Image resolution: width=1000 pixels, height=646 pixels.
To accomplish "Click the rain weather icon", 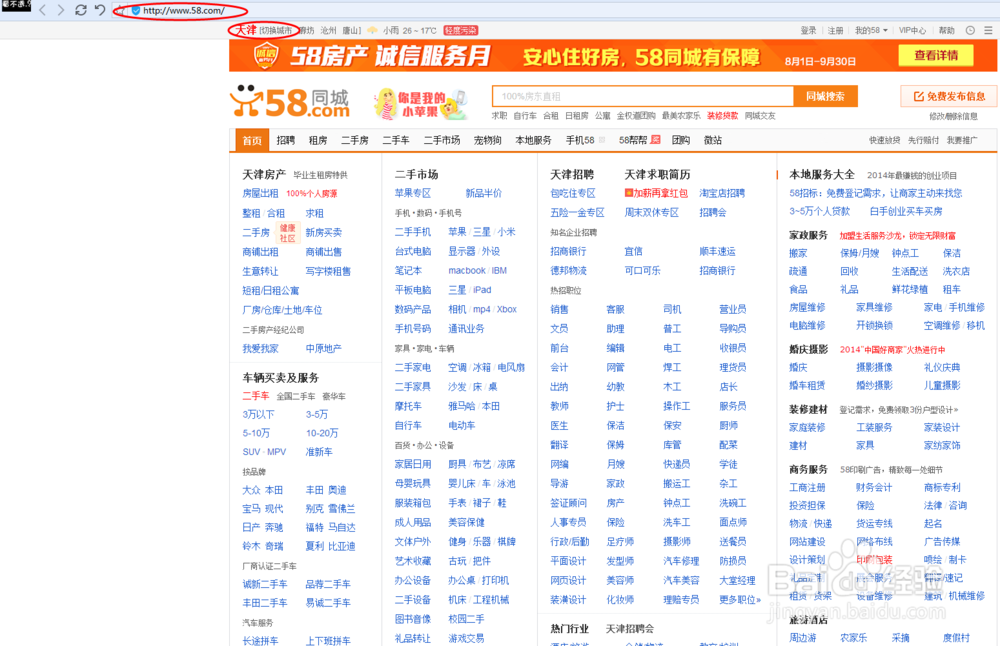I will (372, 30).
